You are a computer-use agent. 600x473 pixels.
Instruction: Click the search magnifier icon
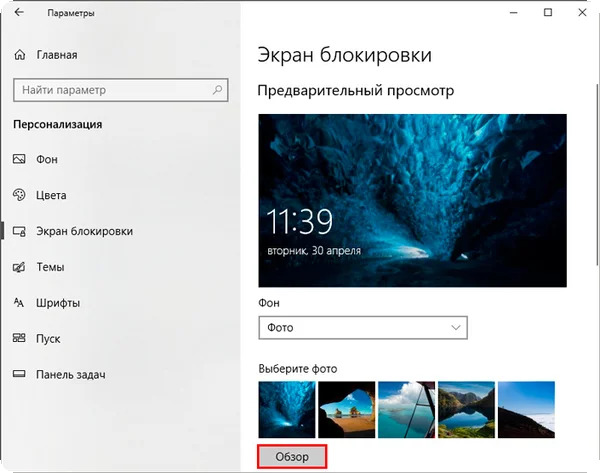pyautogui.click(x=217, y=90)
